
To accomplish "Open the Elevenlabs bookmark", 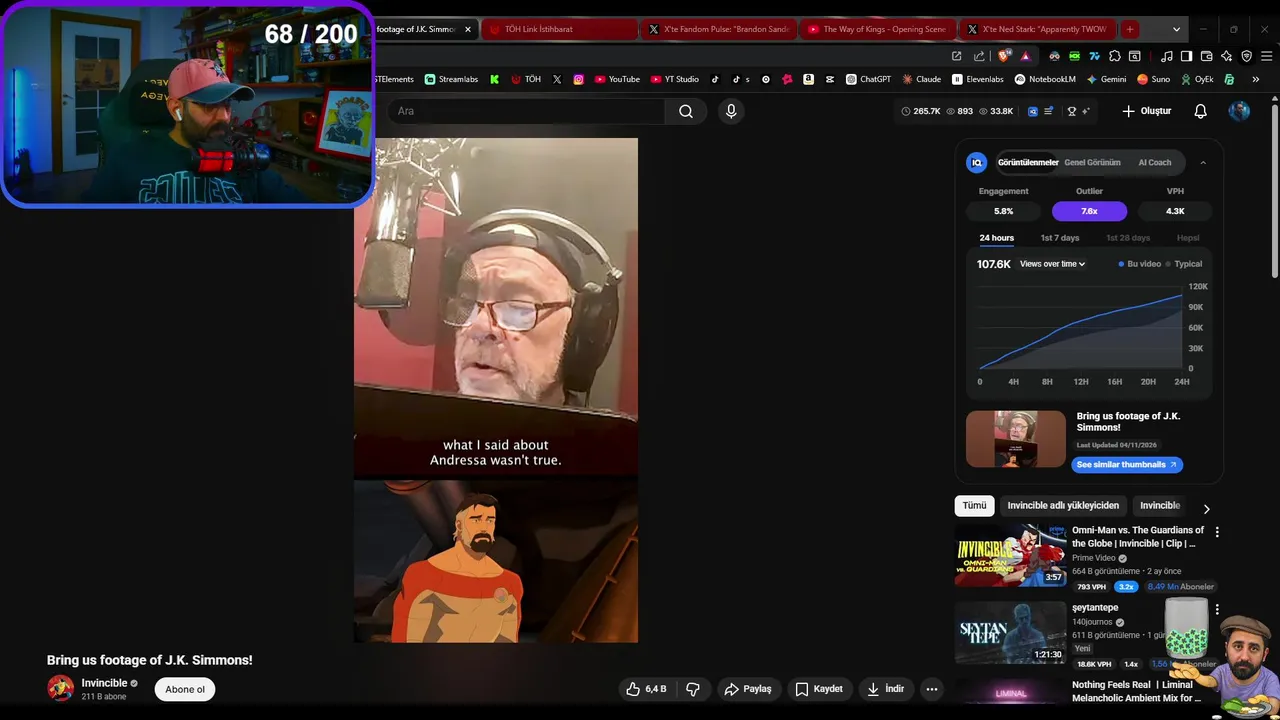I will pyautogui.click(x=978, y=79).
